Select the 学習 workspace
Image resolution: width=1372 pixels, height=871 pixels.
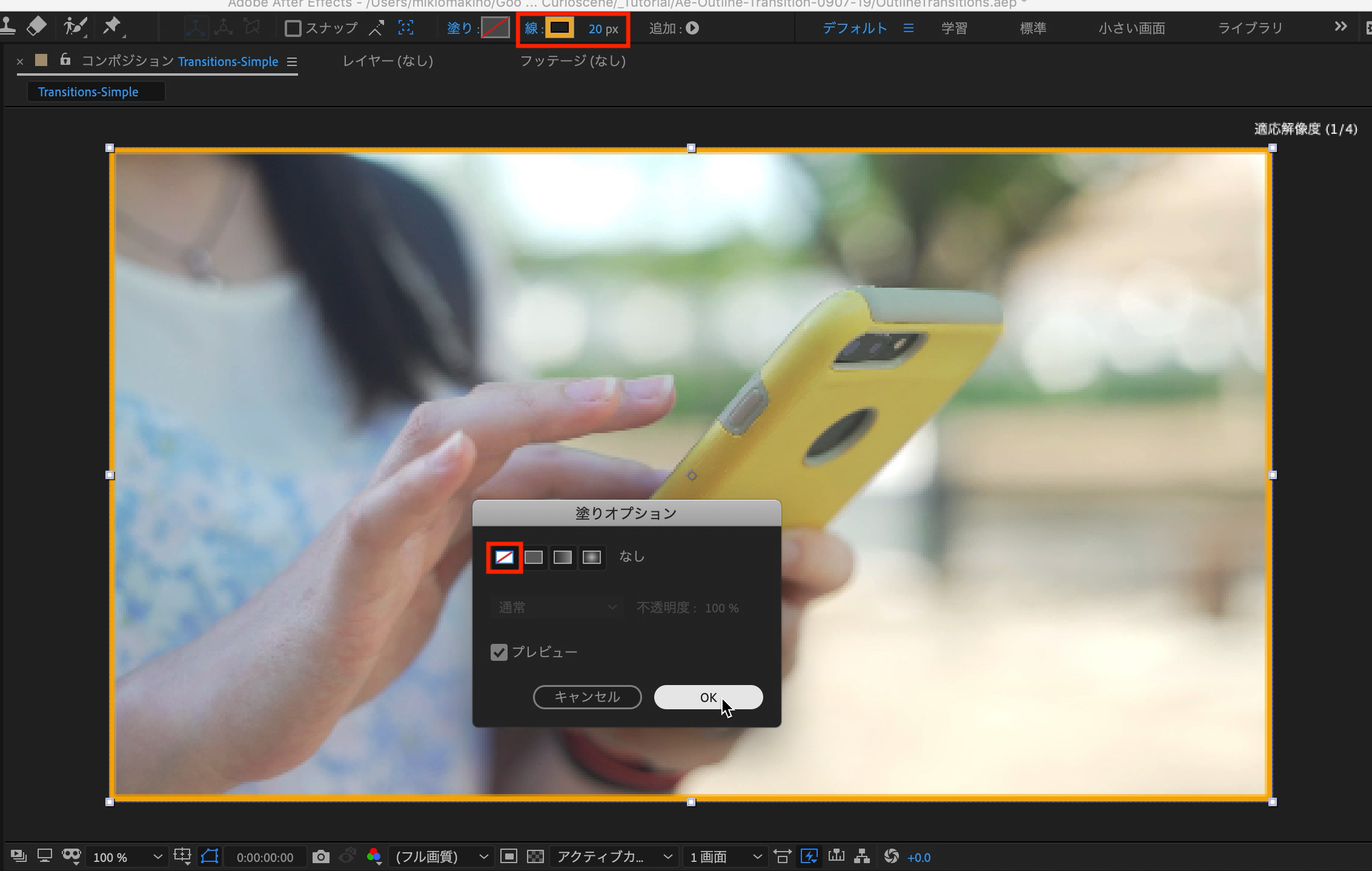coord(953,28)
